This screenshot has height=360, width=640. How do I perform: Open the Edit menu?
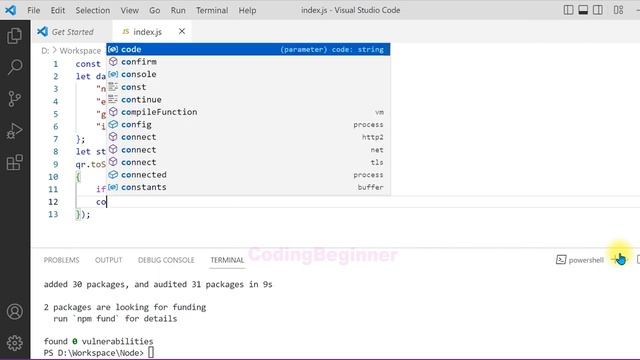click(58, 10)
